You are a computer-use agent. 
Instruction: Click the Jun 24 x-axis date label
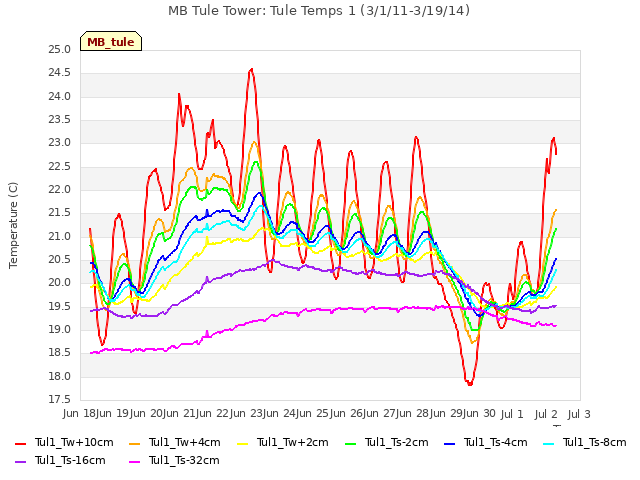point(280,414)
